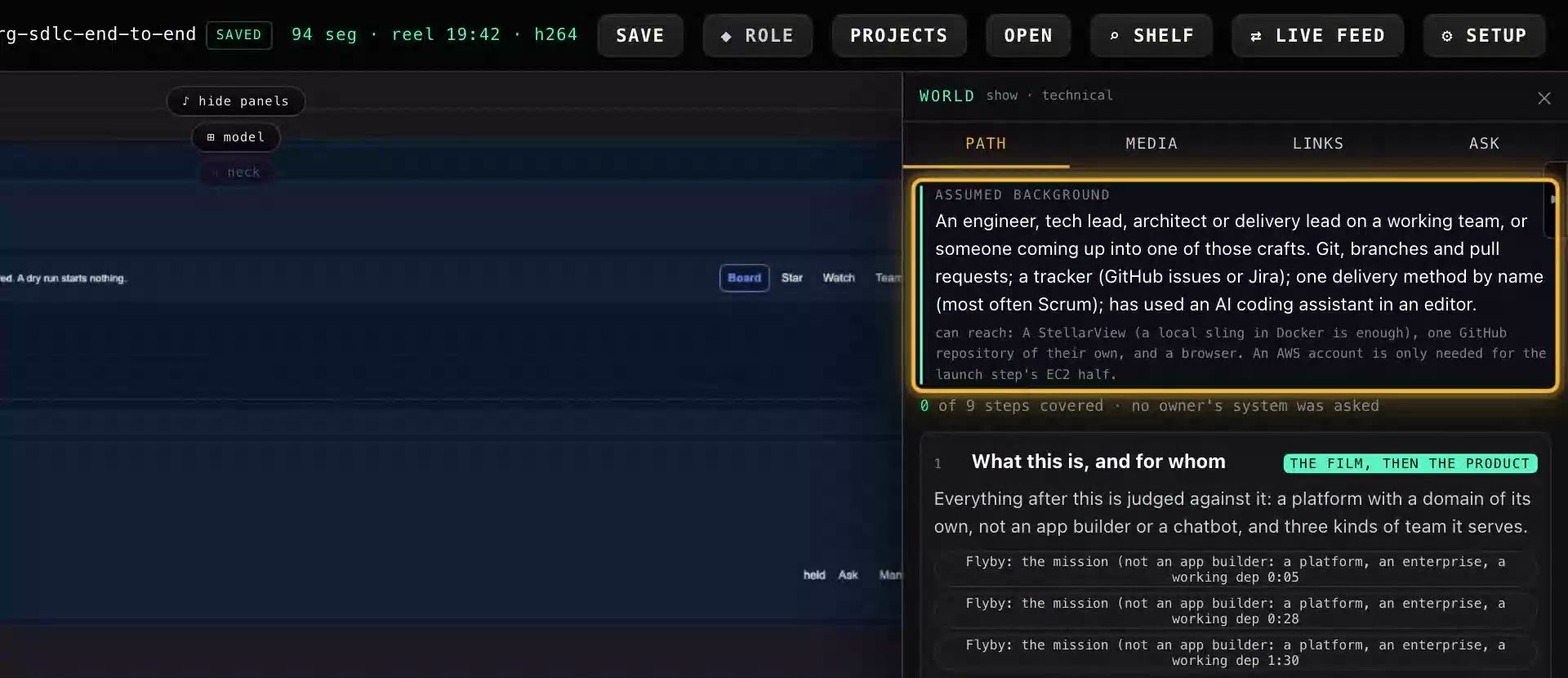Click the reel 19:42 status text
Image resolution: width=1568 pixels, height=678 pixels.
click(445, 34)
